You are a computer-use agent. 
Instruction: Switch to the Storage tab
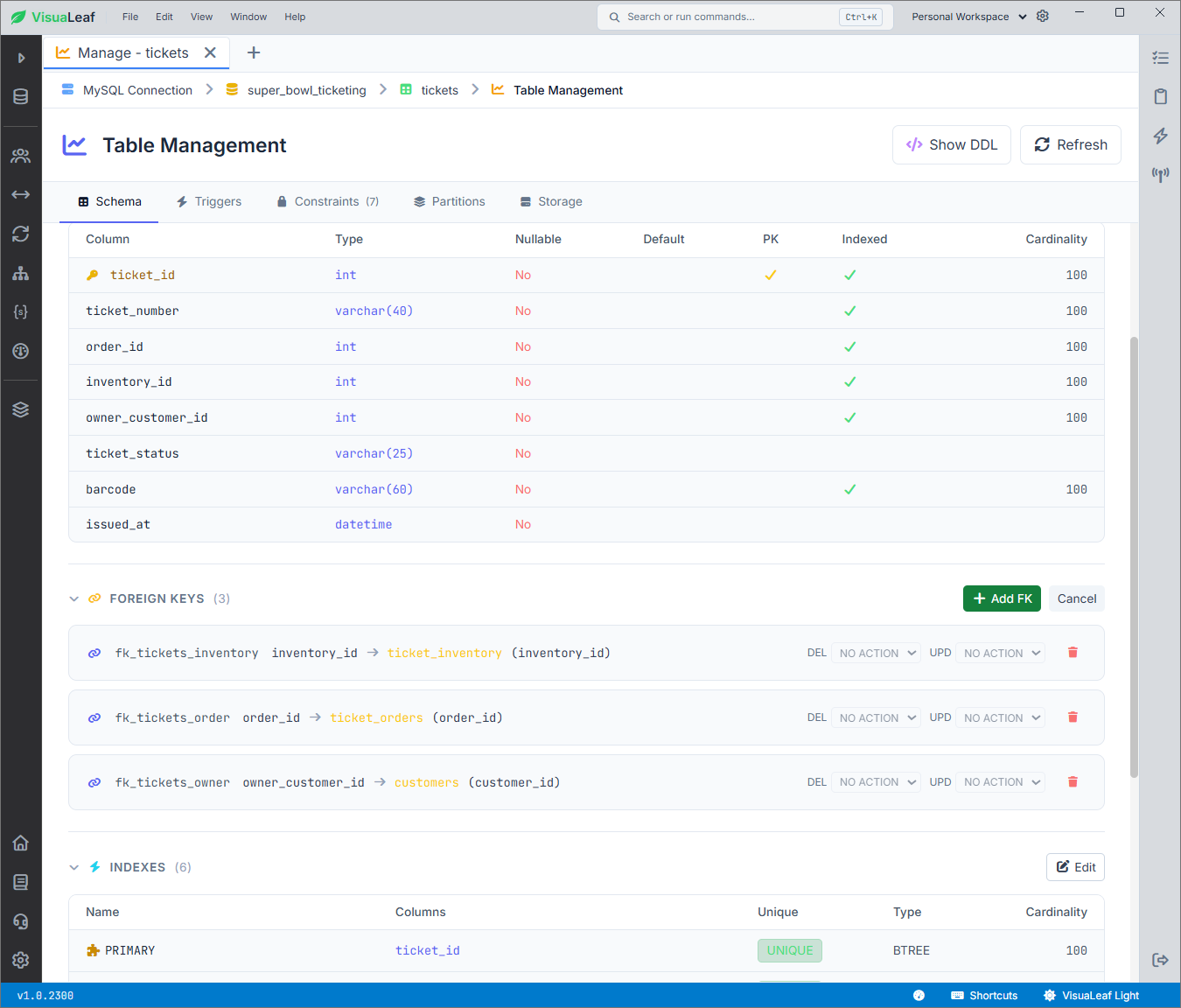[x=551, y=201]
